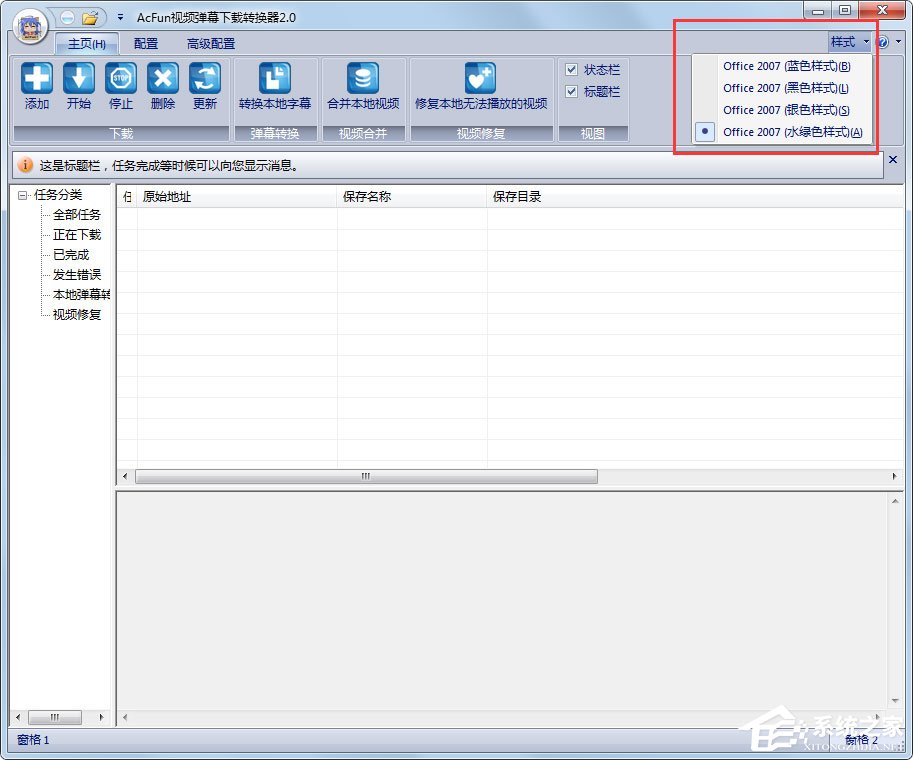Select 已完成 in the task tree
The width and height of the screenshot is (913, 760).
(71, 254)
